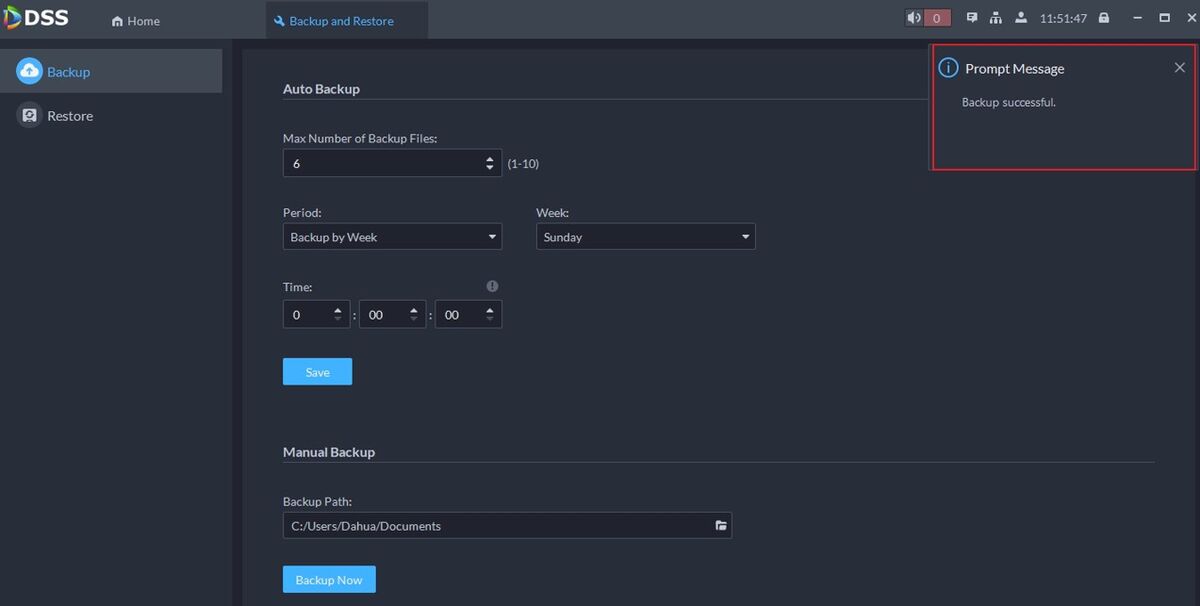This screenshot has width=1200, height=606.
Task: Click the hour stepper arrows in Time
Action: (338, 315)
